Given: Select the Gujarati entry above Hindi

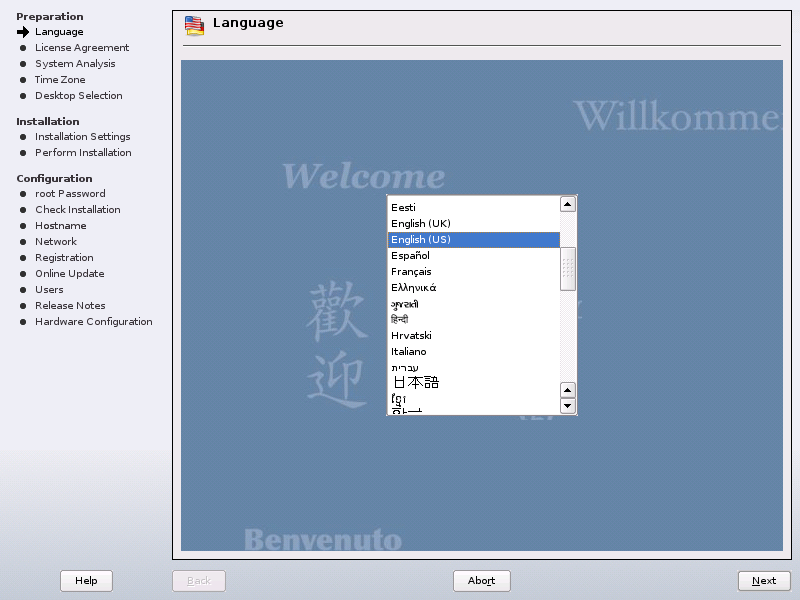Looking at the screenshot, I should coord(473,304).
